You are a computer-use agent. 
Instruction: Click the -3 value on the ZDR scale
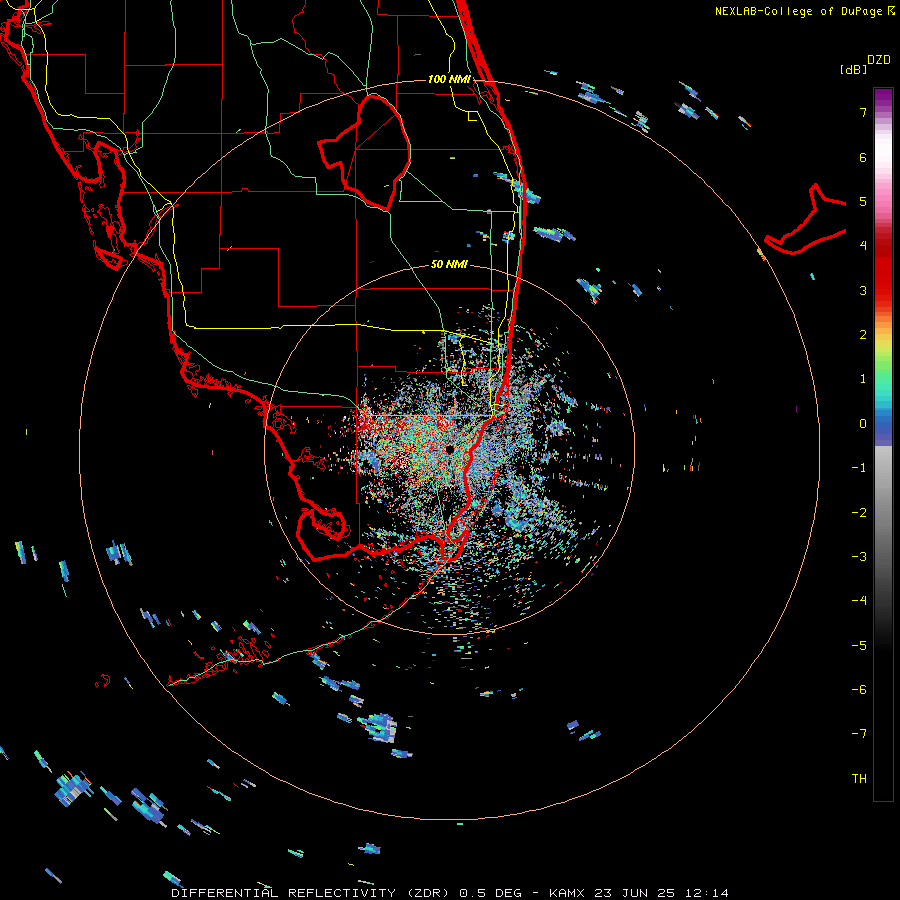[859, 557]
